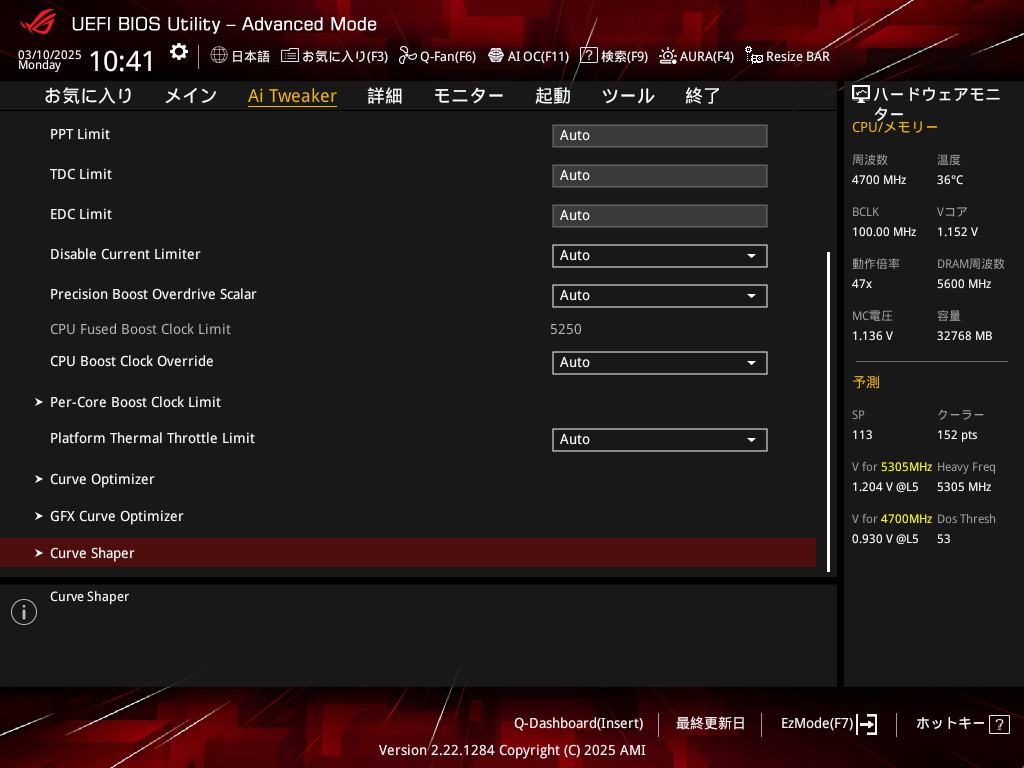1024x768 pixels.
Task: Expand Per-Core Boost Clock Limit submenu
Action: tap(135, 402)
